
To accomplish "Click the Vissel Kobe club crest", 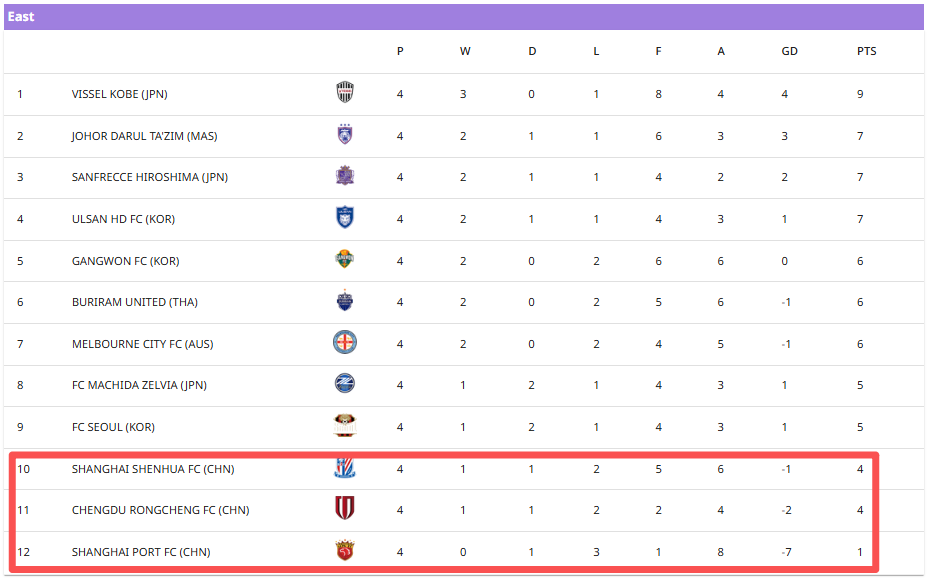I will (x=344, y=93).
